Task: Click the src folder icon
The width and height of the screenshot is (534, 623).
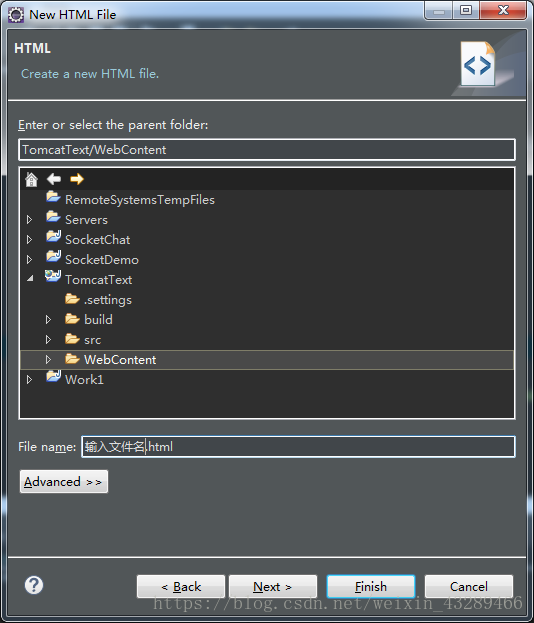Action: 72,339
